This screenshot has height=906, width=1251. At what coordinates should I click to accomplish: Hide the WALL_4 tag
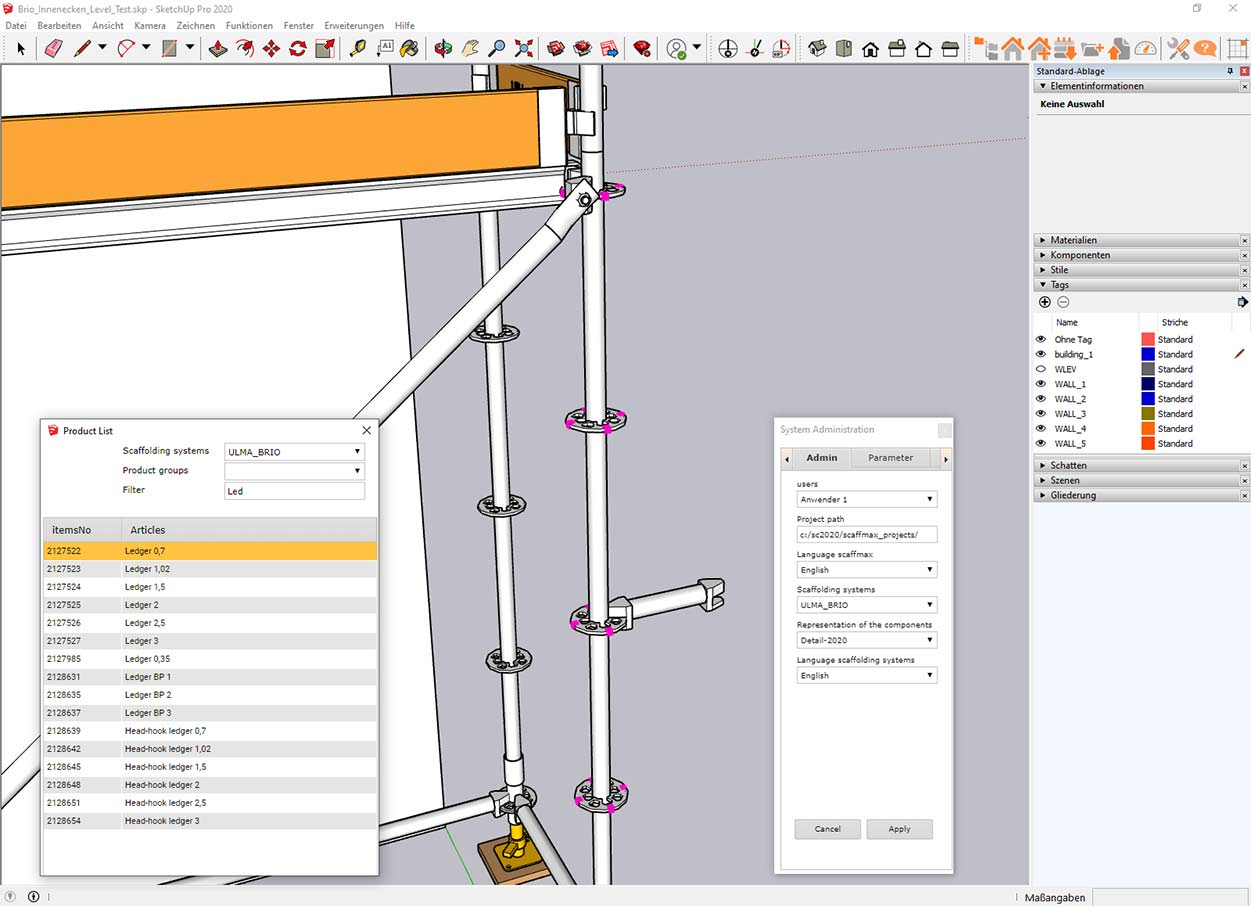tap(1041, 429)
